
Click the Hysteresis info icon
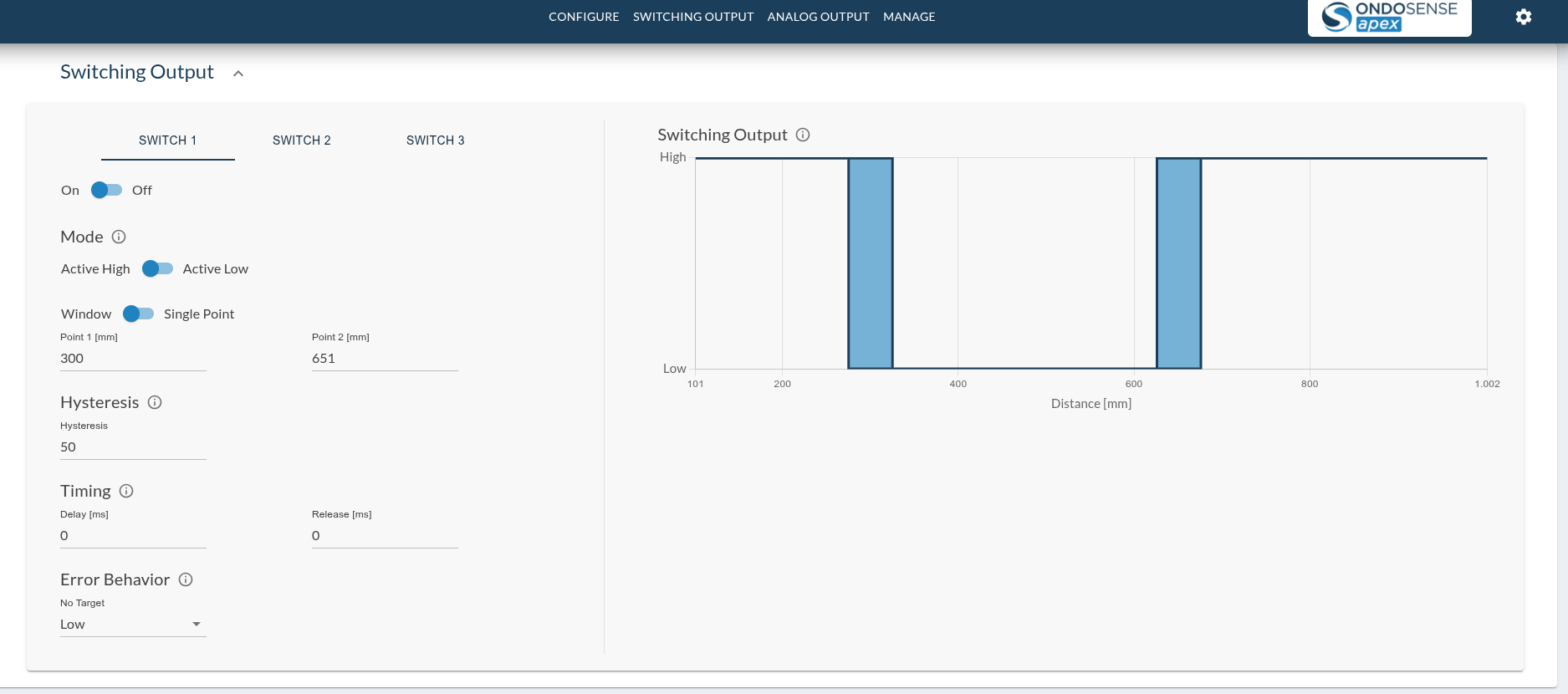click(x=155, y=402)
